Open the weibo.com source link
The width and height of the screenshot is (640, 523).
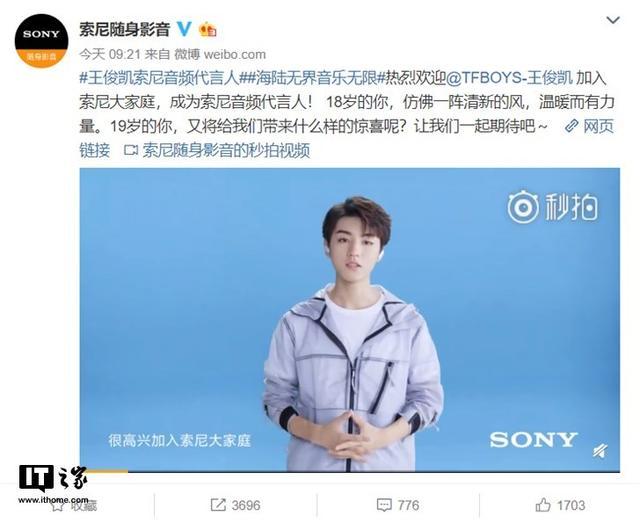pyautogui.click(x=234, y=54)
